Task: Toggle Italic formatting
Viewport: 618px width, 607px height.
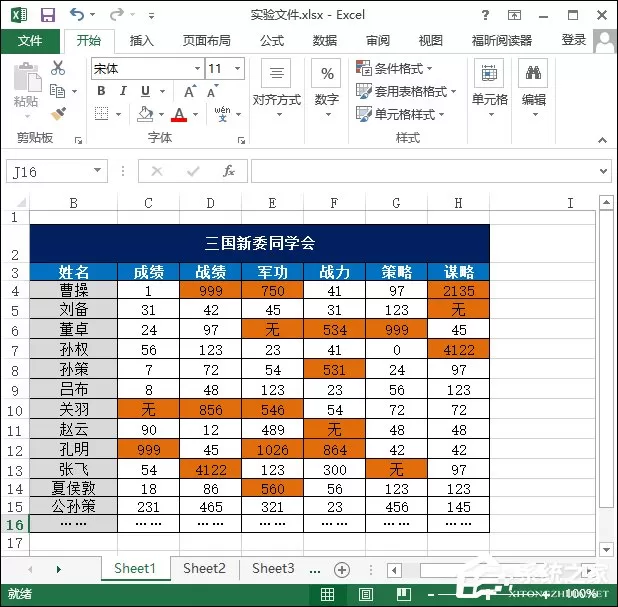Action: click(123, 91)
